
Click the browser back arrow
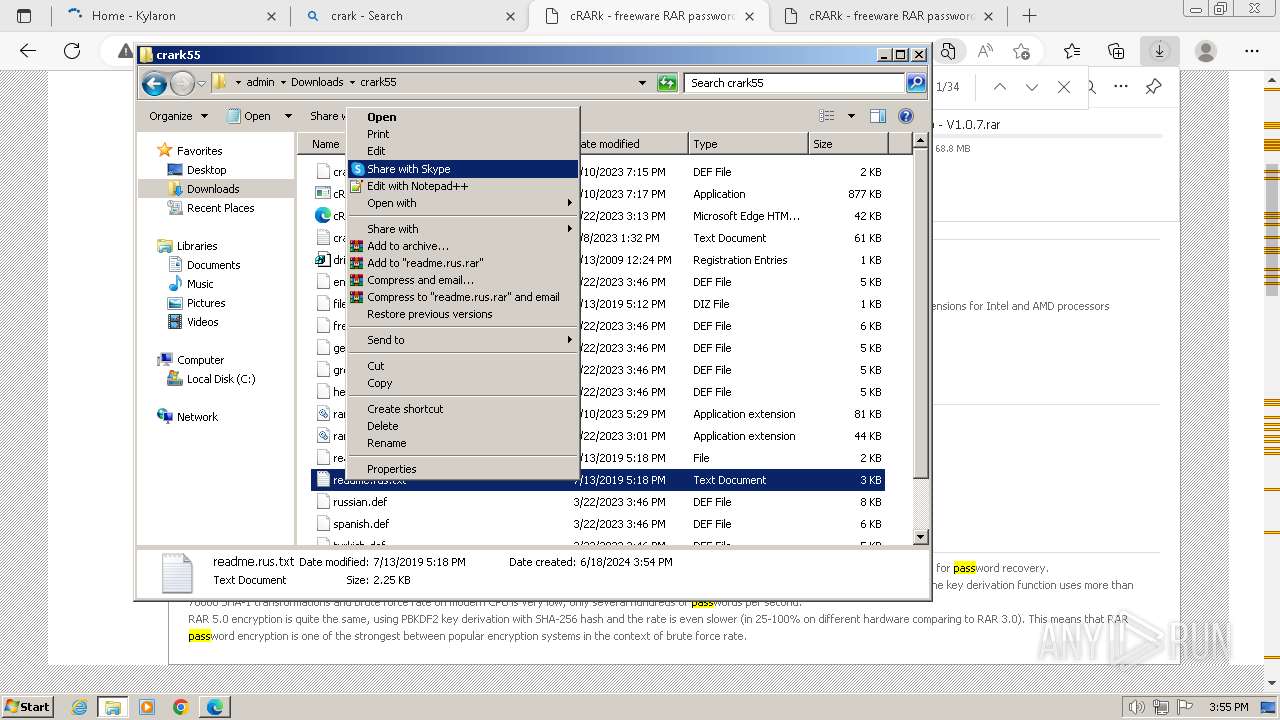tap(28, 51)
